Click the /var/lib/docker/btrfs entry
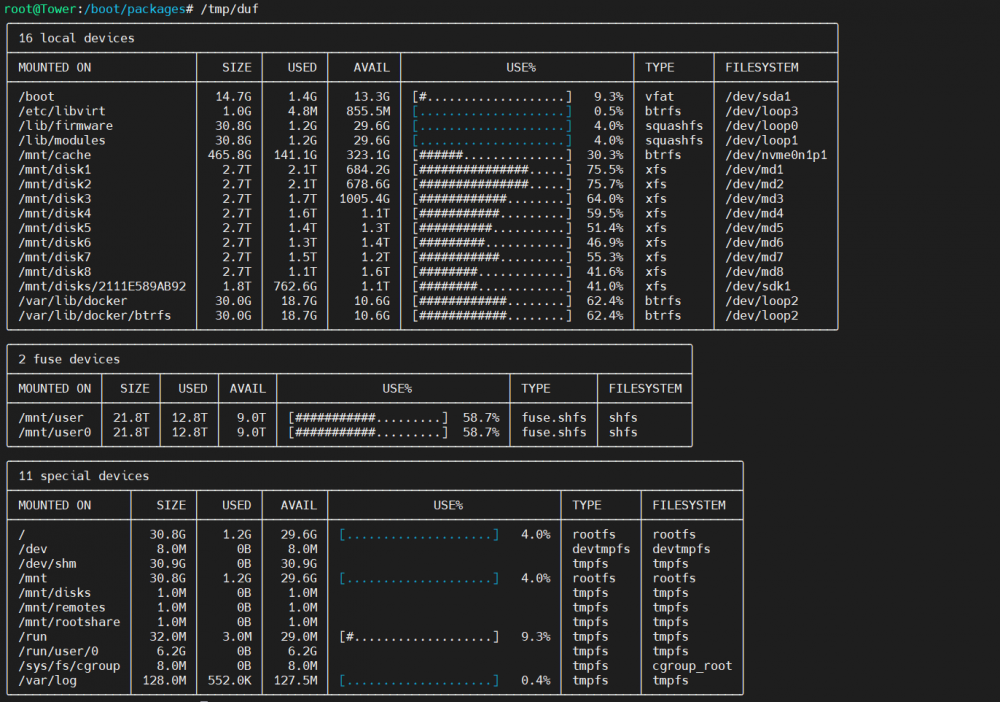The width and height of the screenshot is (1000, 702). click(x=94, y=316)
